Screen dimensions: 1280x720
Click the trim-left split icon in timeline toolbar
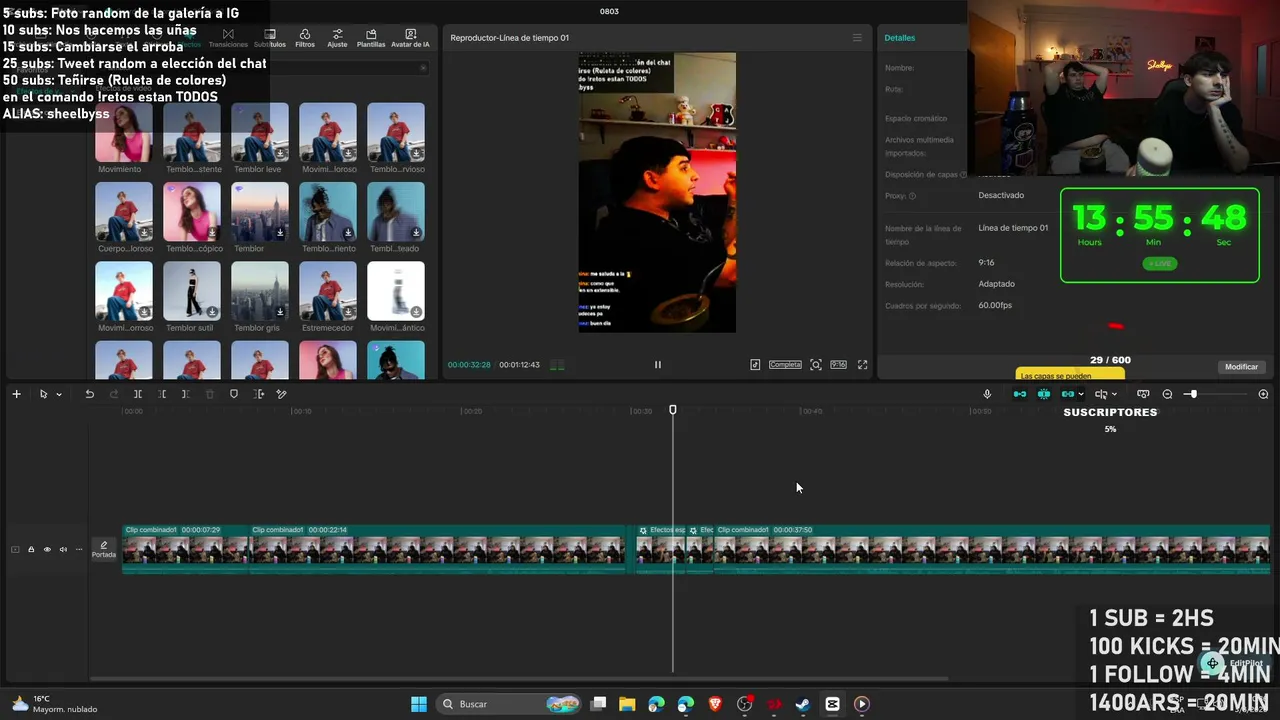point(162,394)
